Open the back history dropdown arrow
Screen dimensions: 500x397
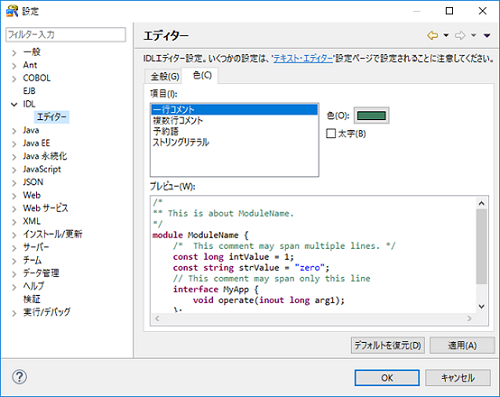coord(446,35)
